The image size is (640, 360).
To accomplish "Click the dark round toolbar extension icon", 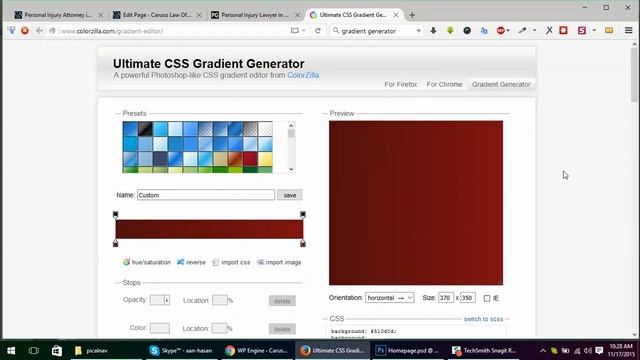I will click(467, 31).
